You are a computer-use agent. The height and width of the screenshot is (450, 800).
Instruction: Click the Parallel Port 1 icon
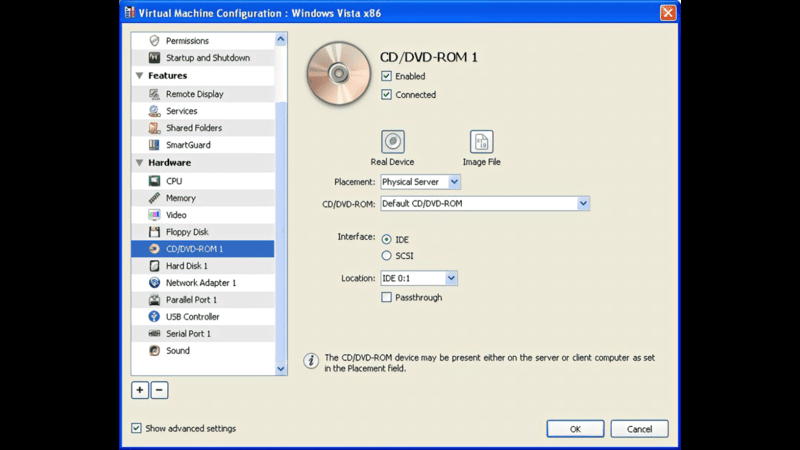[x=154, y=299]
